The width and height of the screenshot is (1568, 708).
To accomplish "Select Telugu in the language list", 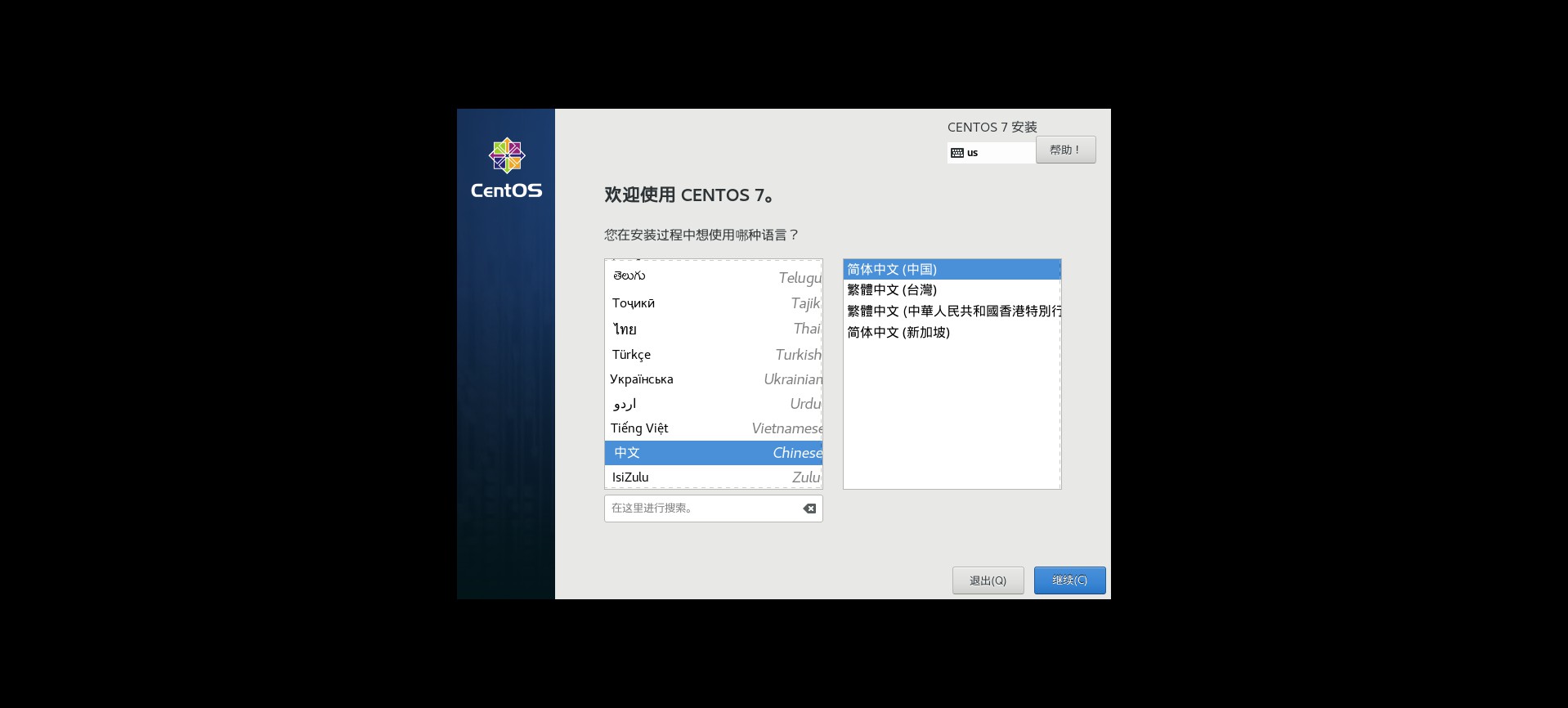I will coord(714,276).
